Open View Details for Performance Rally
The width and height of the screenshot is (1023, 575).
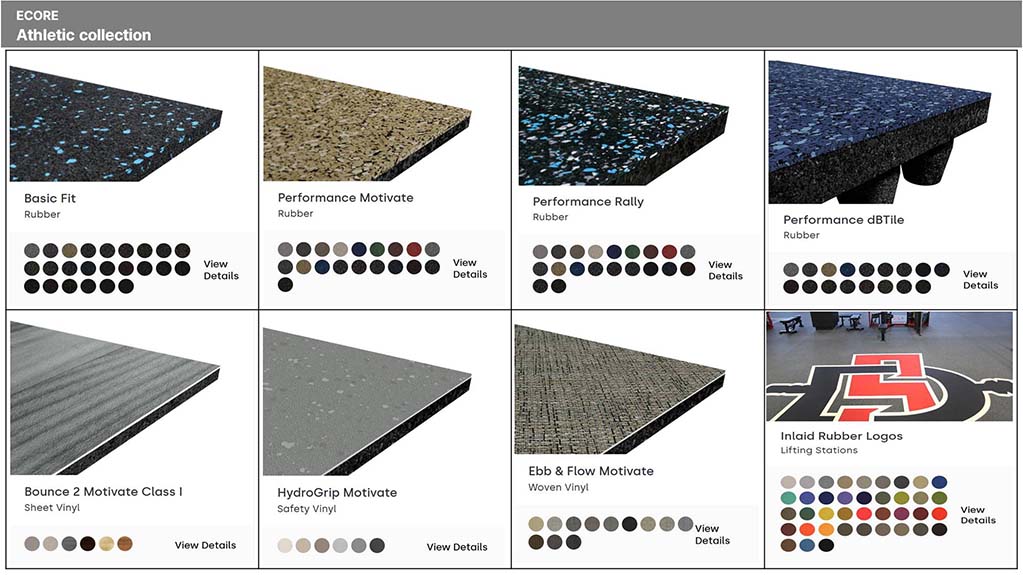click(x=725, y=270)
